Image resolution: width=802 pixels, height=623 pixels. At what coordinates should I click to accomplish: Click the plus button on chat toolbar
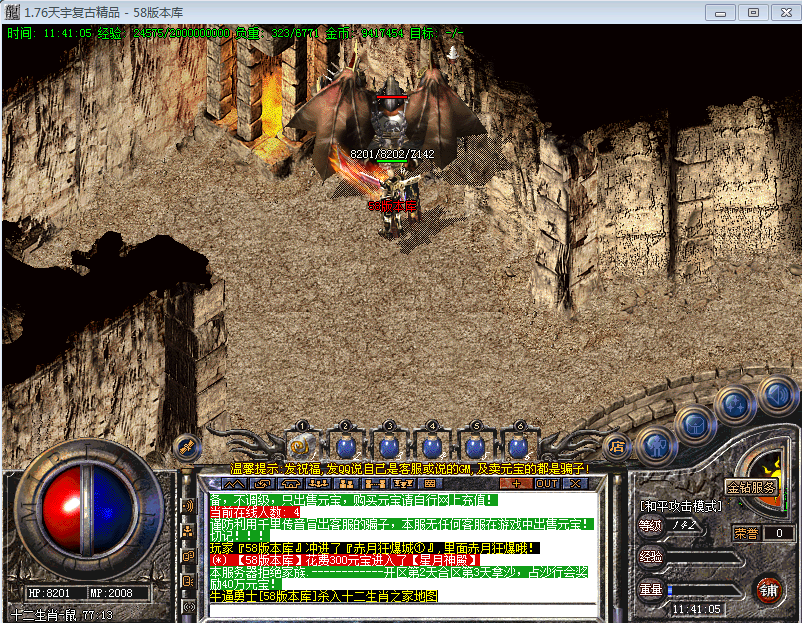(517, 483)
